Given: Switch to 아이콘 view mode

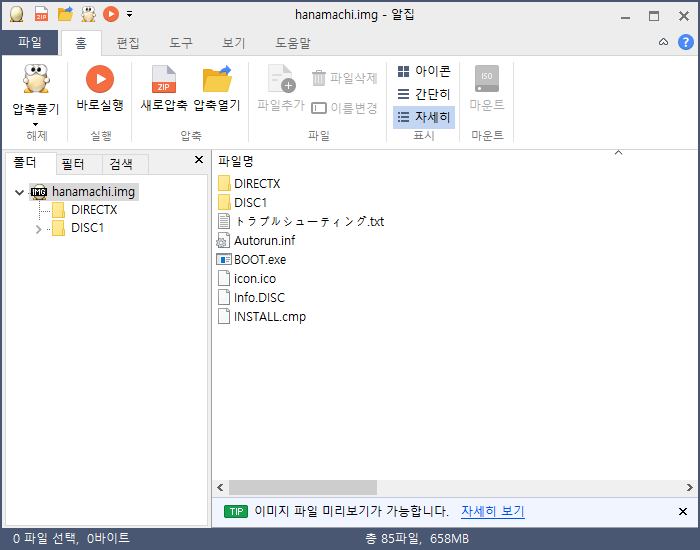Looking at the screenshot, I should tap(424, 71).
